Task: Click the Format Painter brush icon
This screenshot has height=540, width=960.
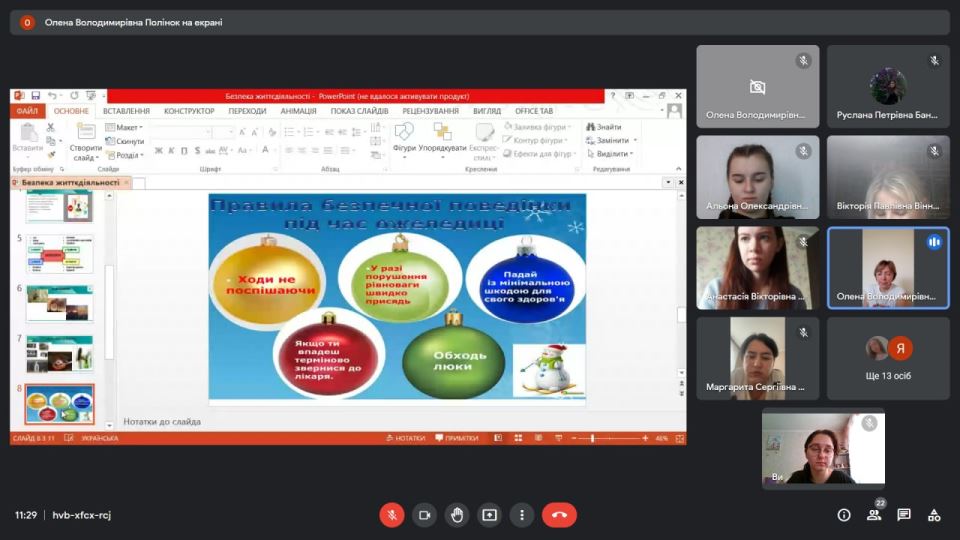Action: coord(51,154)
